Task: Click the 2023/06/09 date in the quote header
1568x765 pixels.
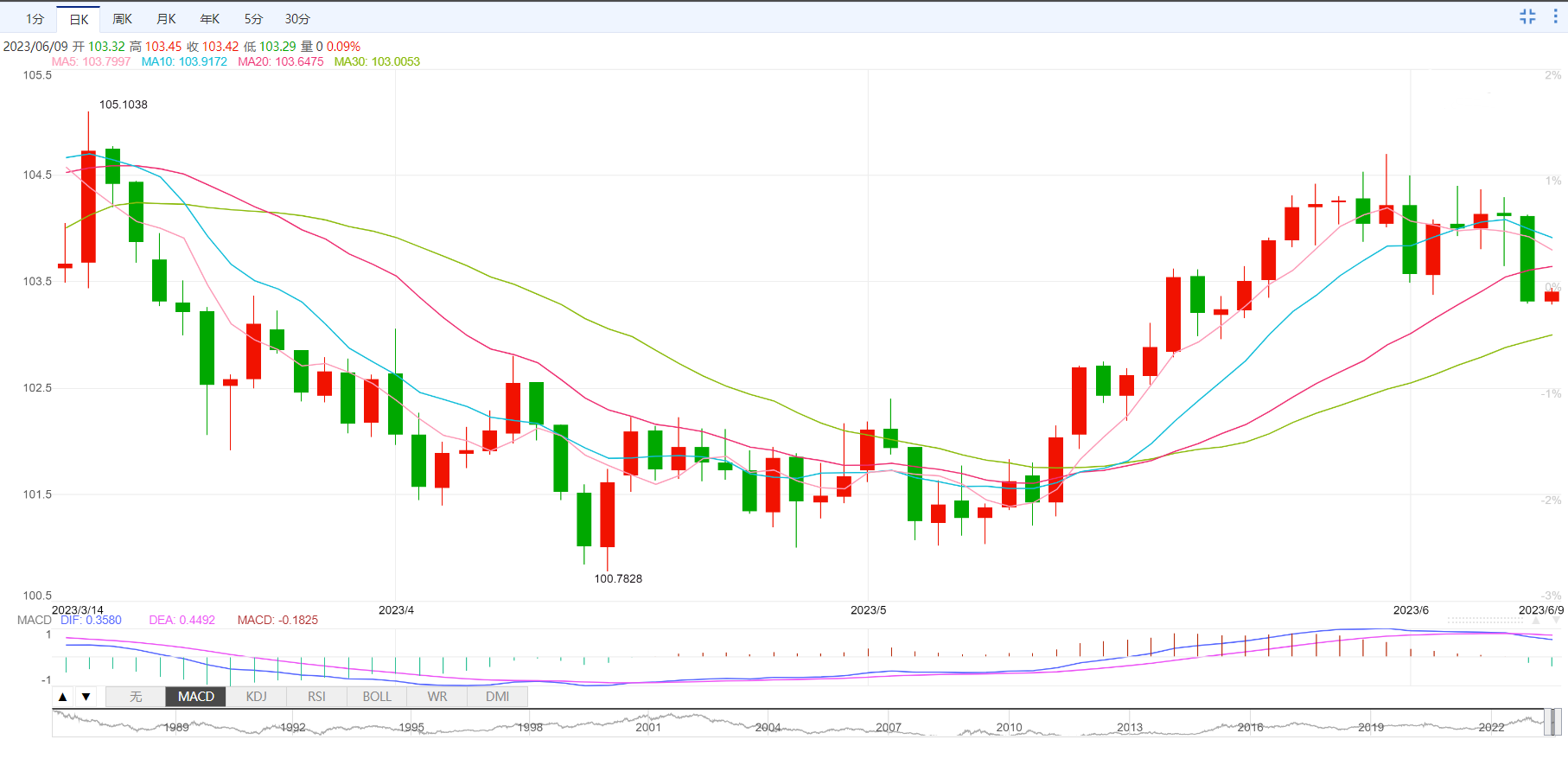Action: tap(35, 47)
